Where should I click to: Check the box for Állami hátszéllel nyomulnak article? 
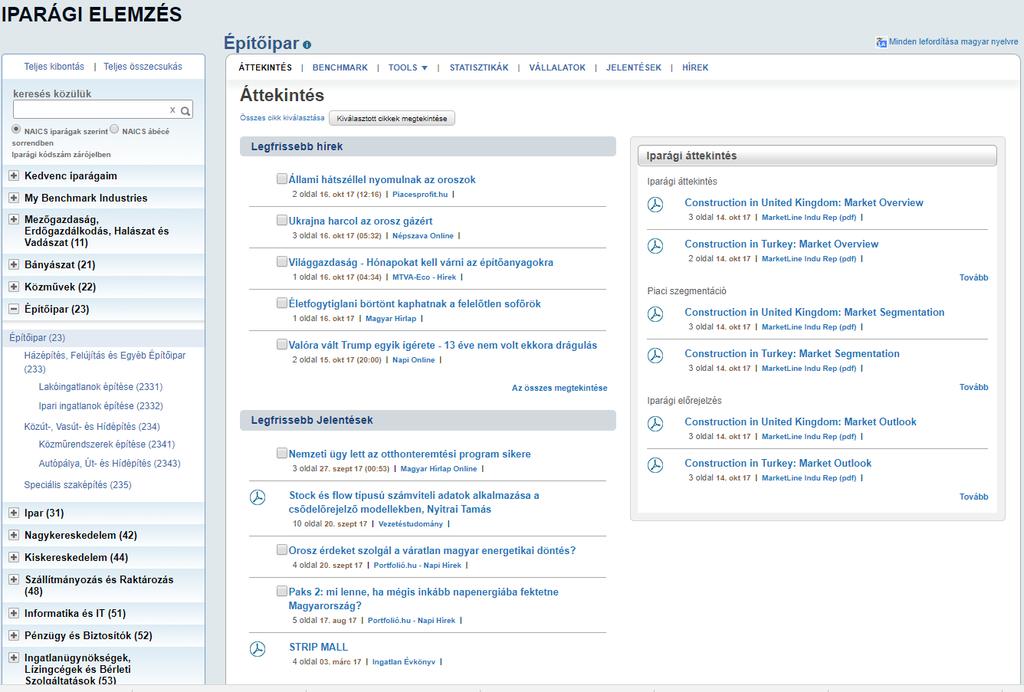tap(281, 179)
